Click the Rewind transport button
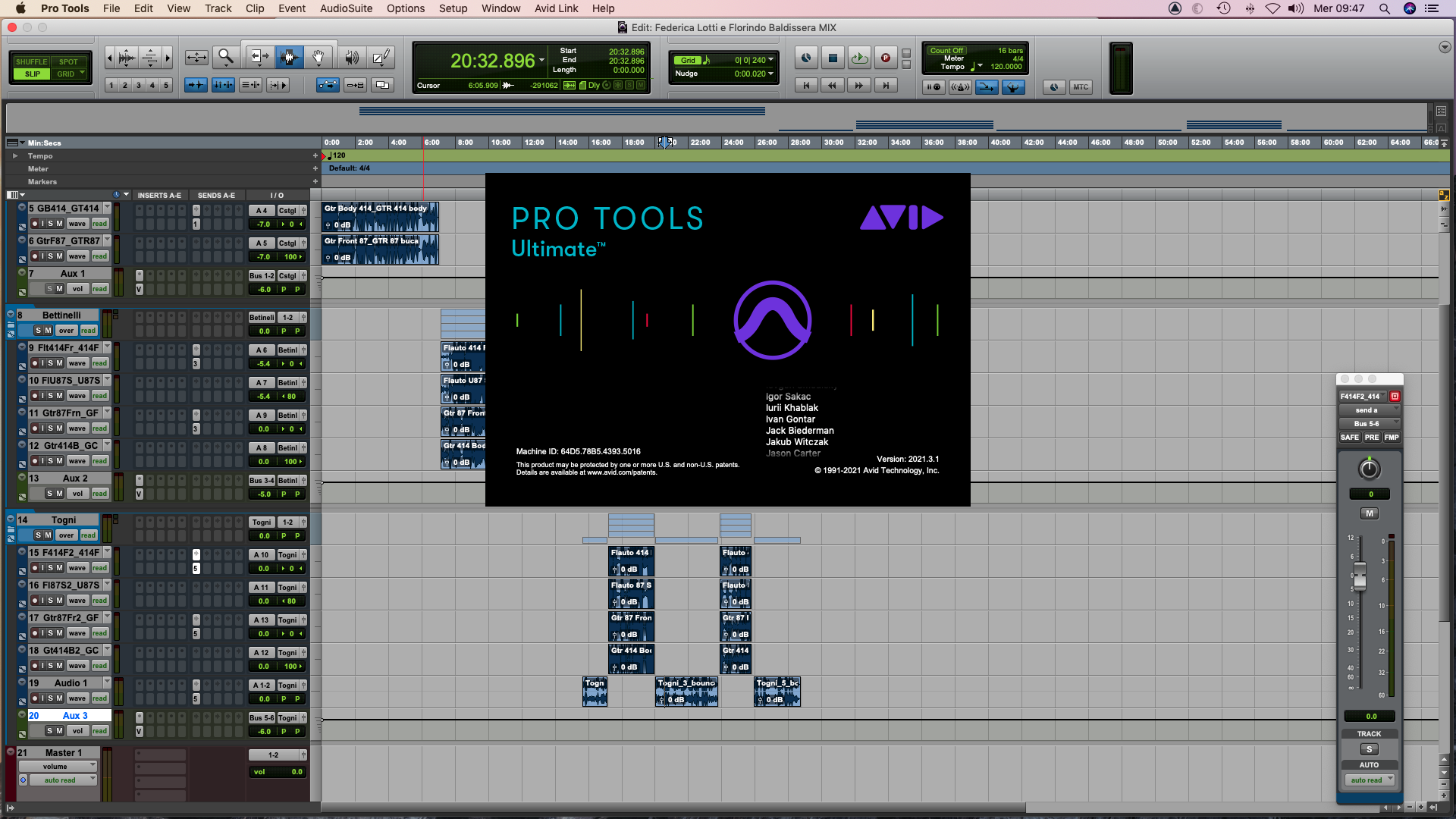1456x819 pixels. [x=833, y=86]
